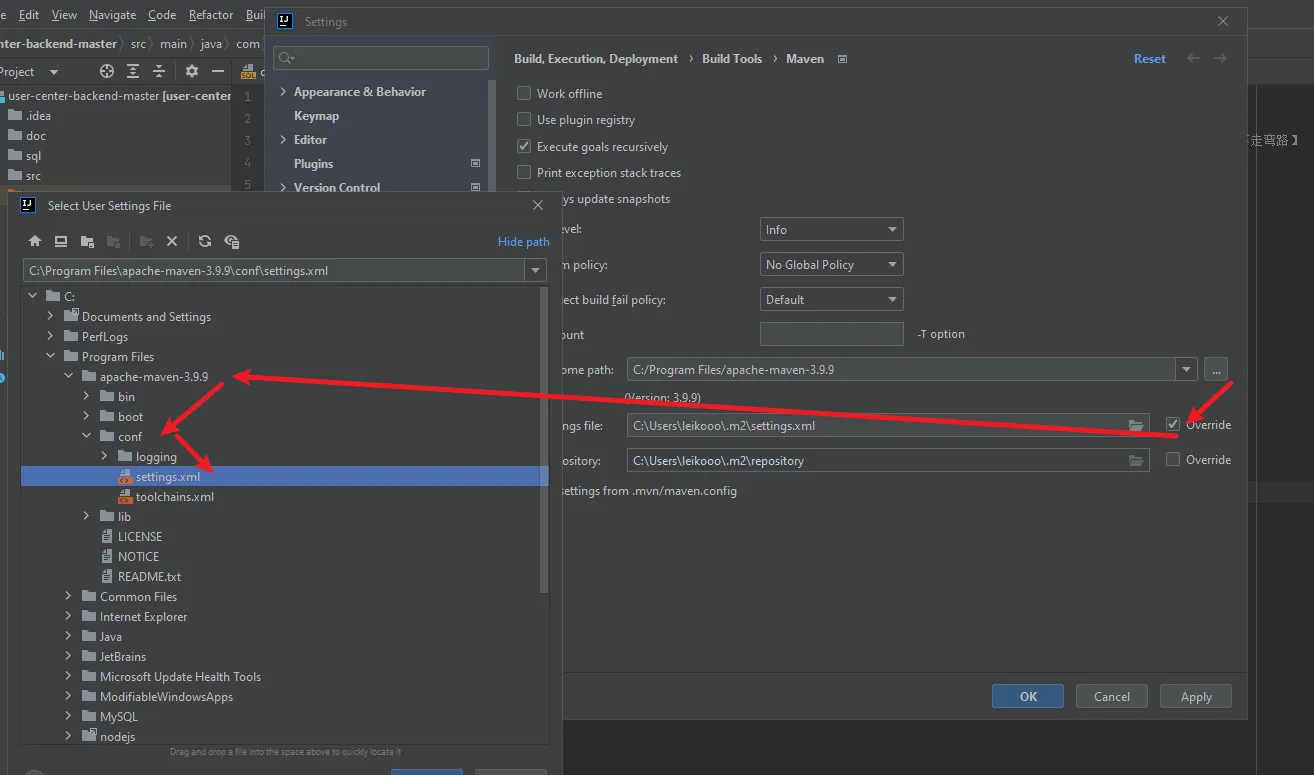Open Maven home path dropdown arrow

tap(1186, 369)
